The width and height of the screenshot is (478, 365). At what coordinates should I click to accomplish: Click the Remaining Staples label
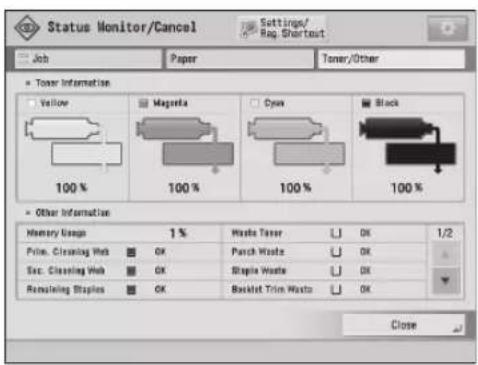pos(66,289)
